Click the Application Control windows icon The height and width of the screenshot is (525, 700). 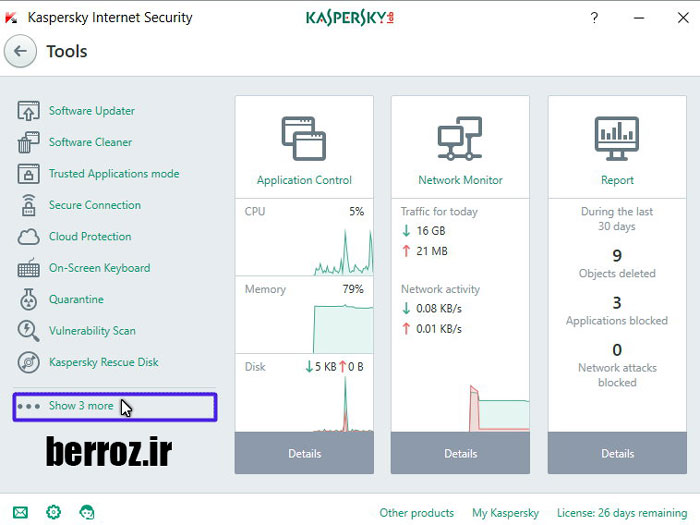tap(304, 138)
